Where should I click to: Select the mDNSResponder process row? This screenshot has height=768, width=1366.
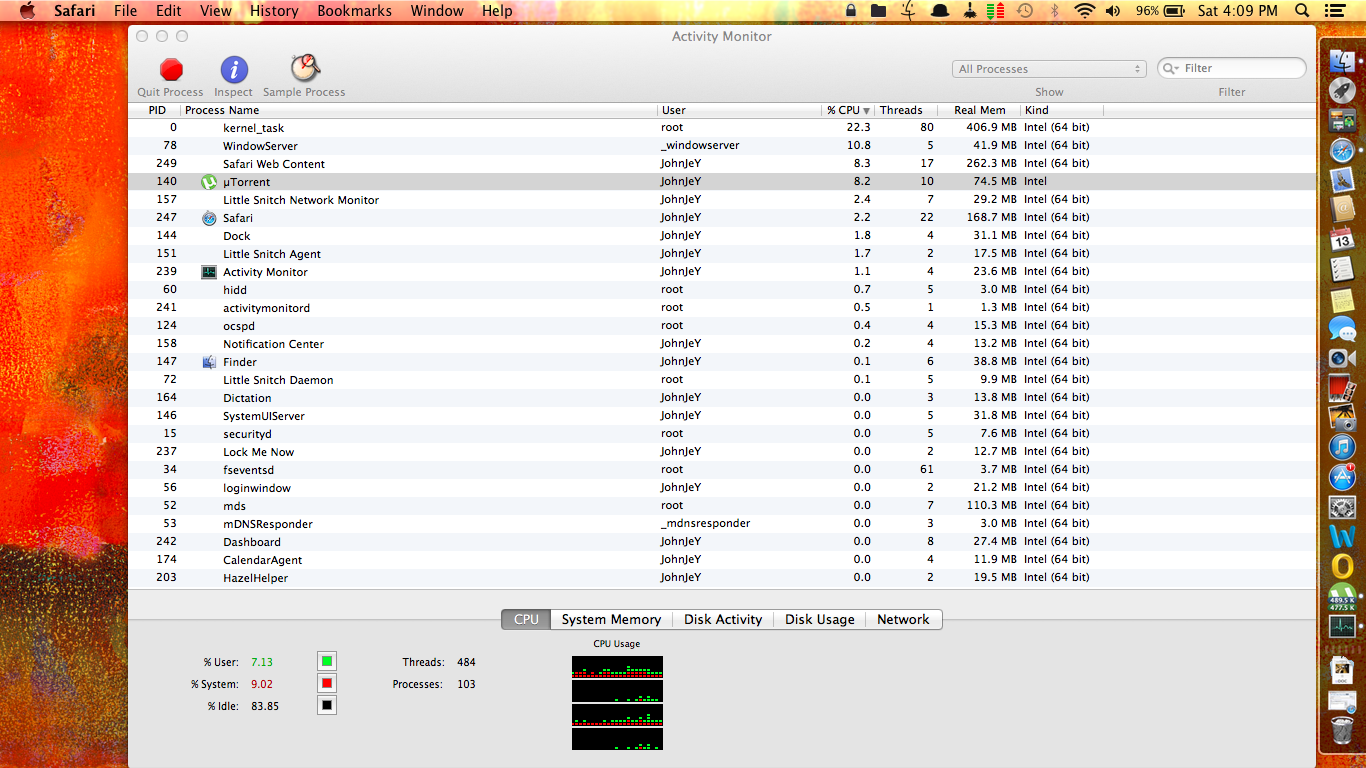pos(721,524)
